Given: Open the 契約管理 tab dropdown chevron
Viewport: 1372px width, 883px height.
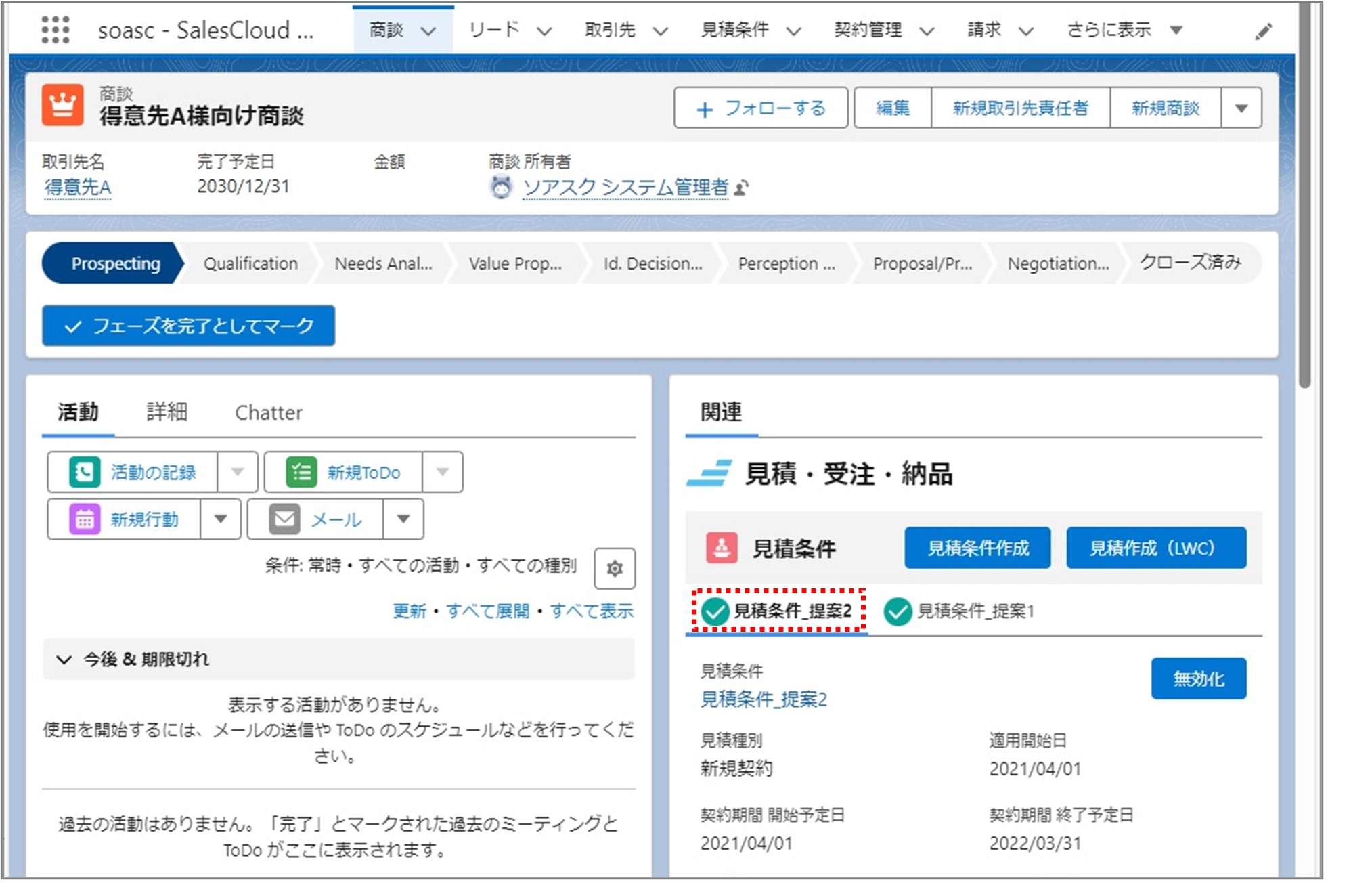Looking at the screenshot, I should [x=927, y=31].
